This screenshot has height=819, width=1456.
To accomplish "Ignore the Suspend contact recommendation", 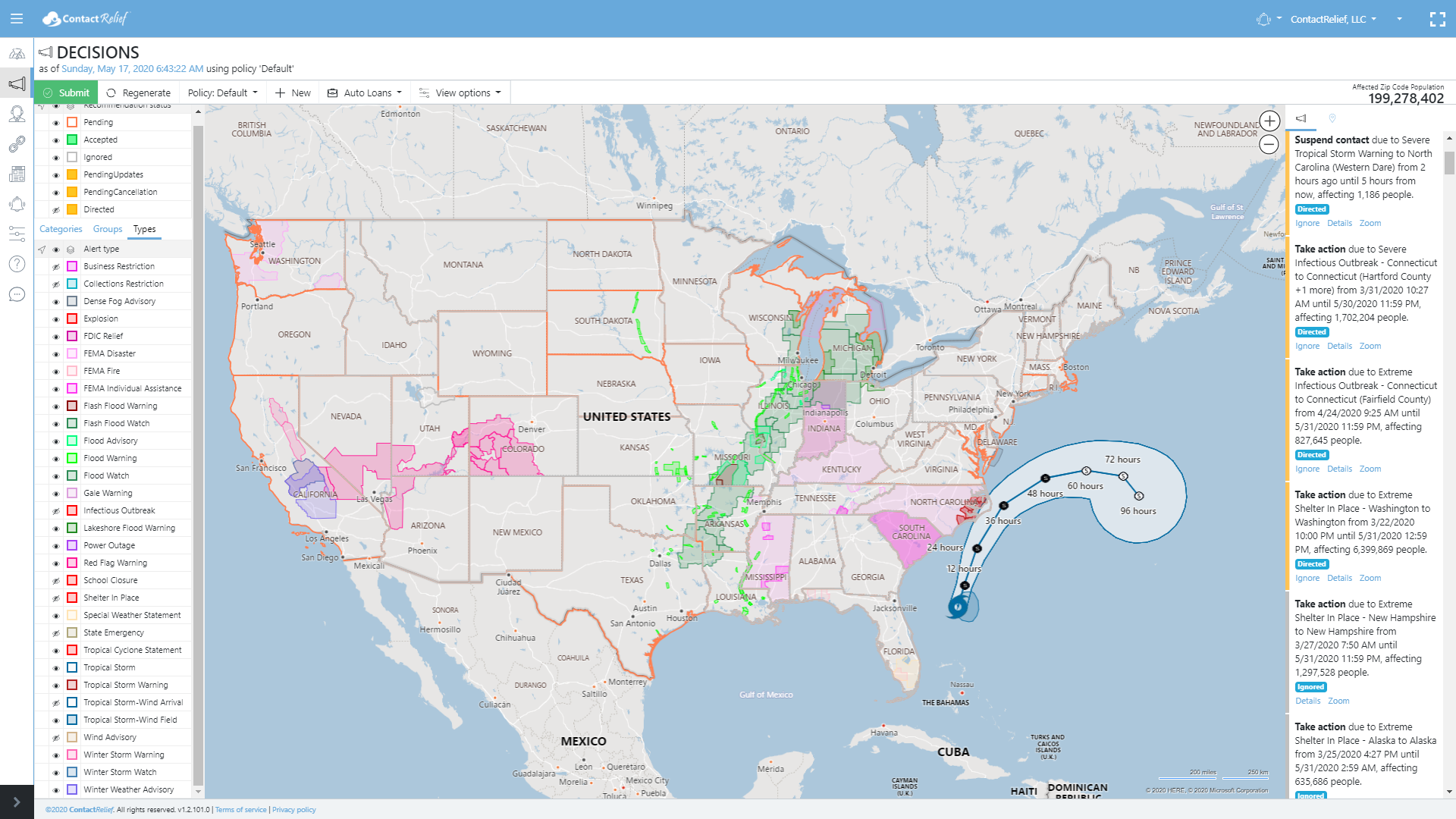I will pyautogui.click(x=1307, y=223).
